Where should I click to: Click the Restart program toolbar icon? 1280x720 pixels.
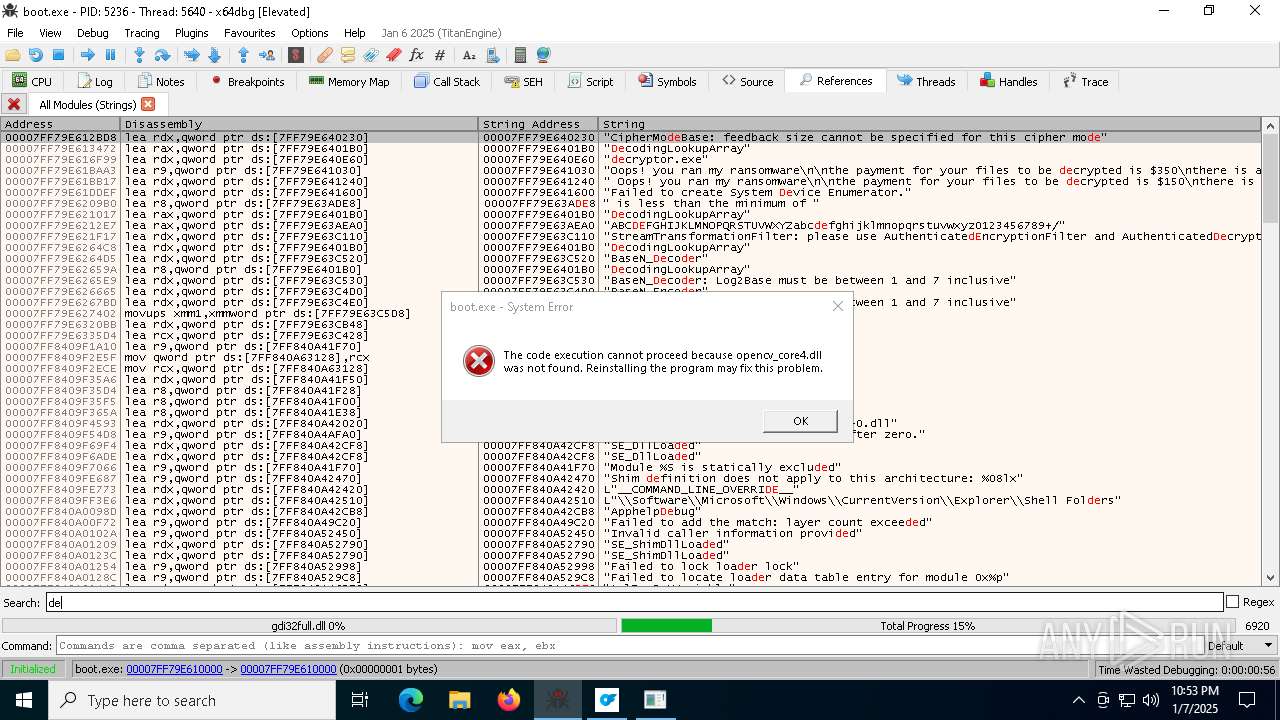coord(36,55)
